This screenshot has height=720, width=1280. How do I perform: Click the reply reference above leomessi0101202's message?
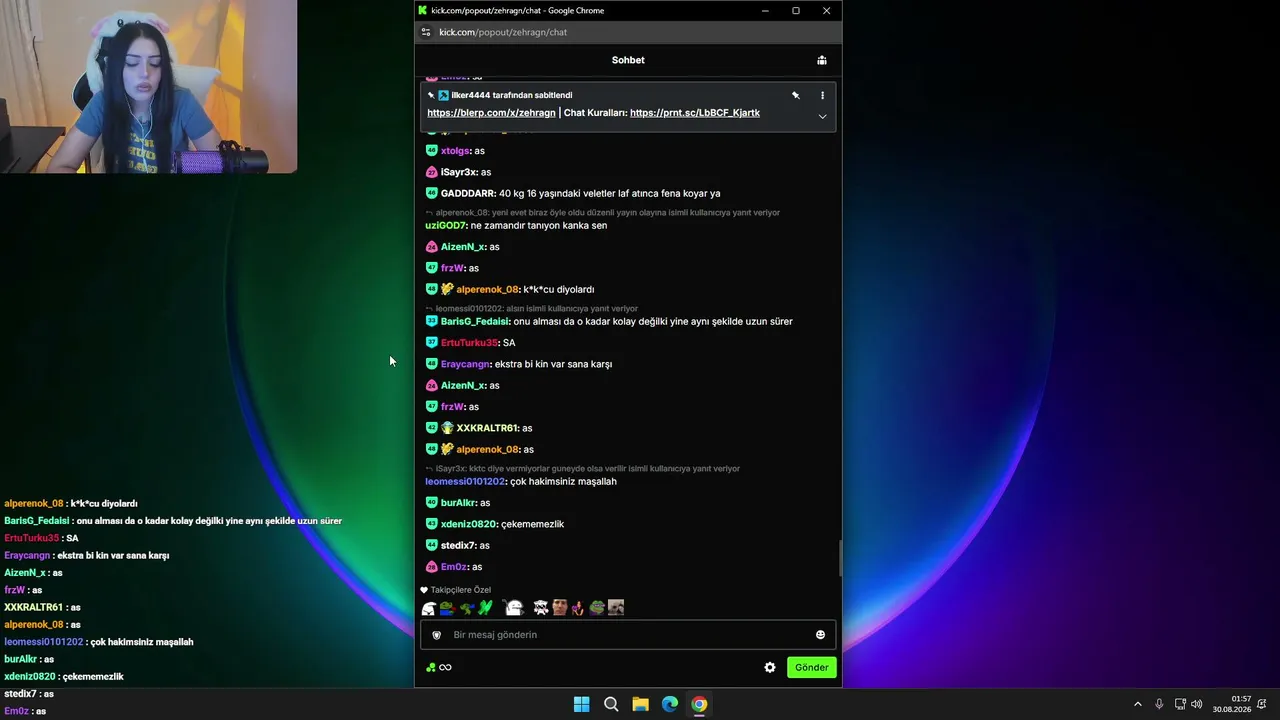[583, 469]
